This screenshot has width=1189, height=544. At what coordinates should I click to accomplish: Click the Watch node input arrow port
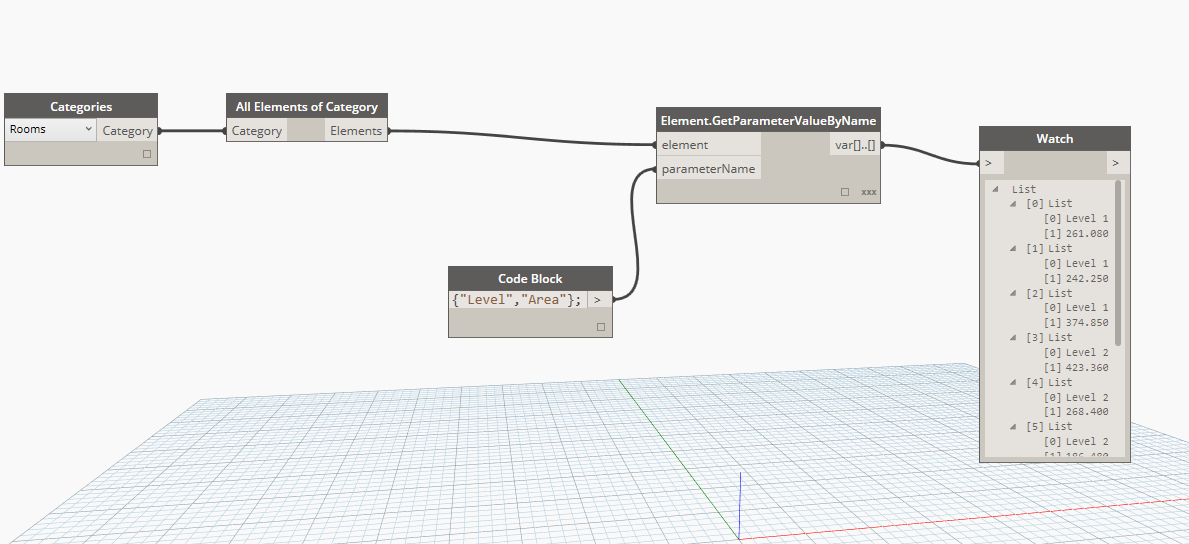coord(988,162)
